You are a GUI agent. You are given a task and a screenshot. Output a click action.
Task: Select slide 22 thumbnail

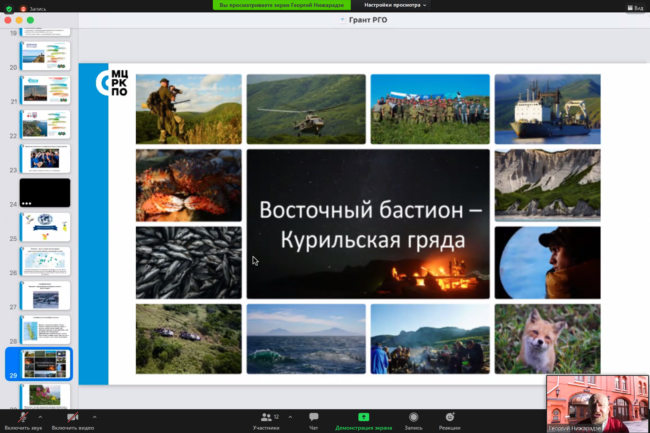click(x=45, y=124)
